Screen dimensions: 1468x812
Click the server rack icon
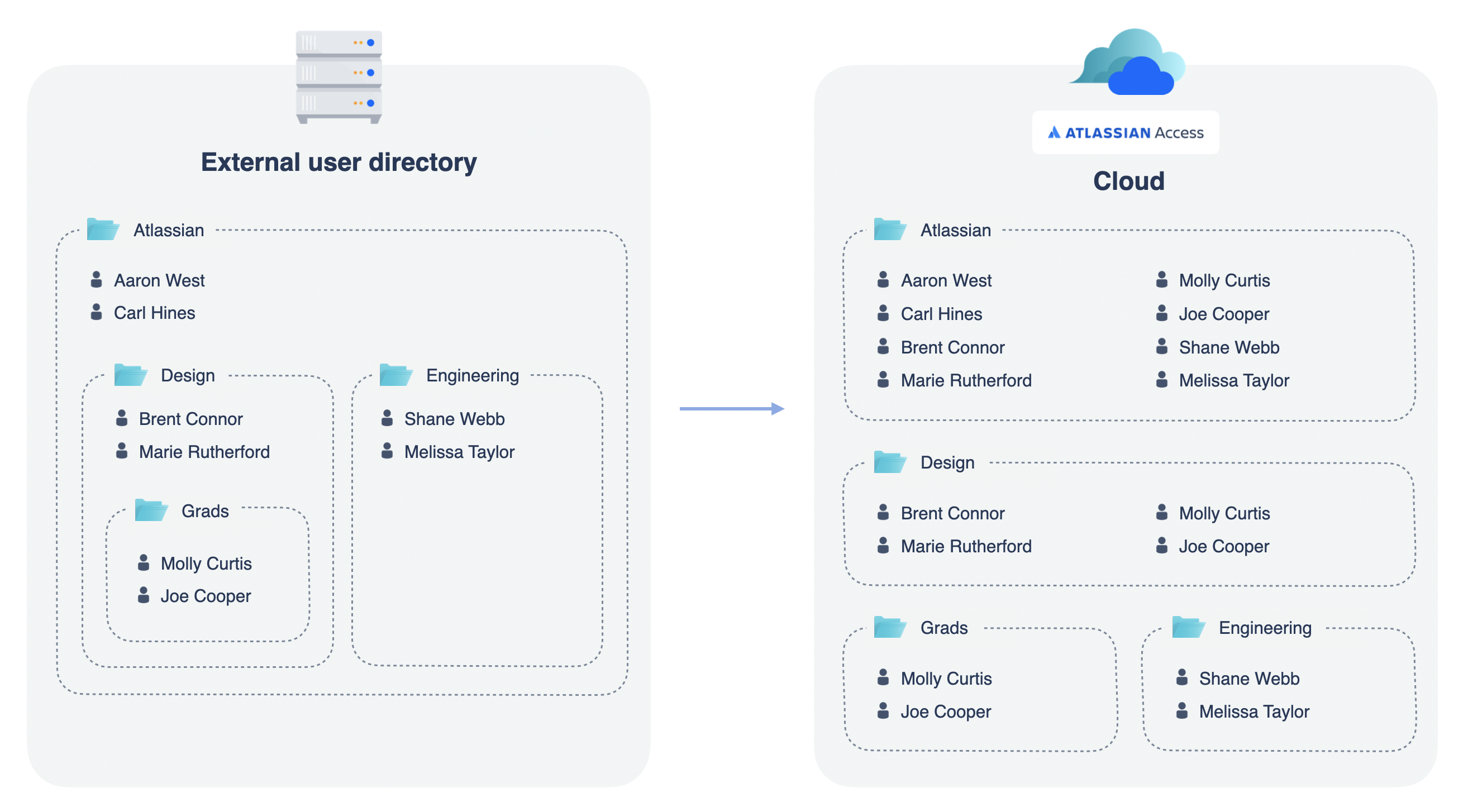tap(339, 77)
